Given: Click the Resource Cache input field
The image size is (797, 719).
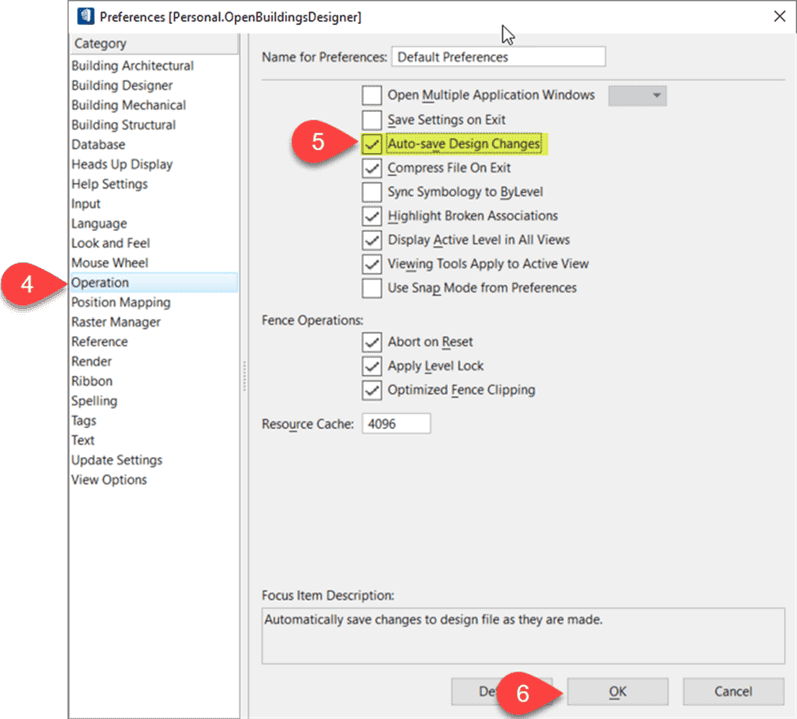Looking at the screenshot, I should click(x=396, y=424).
